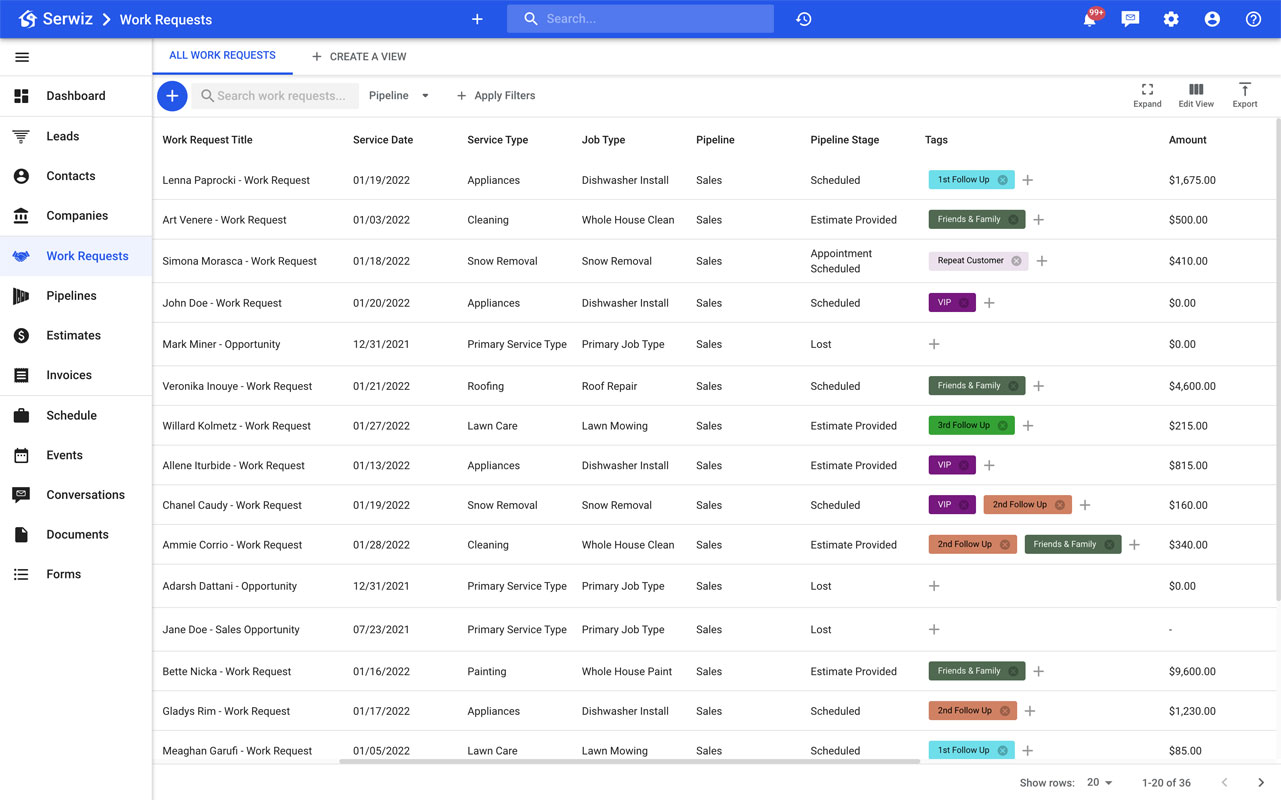This screenshot has width=1281, height=800.
Task: Click the Create a View tab
Action: pos(359,57)
